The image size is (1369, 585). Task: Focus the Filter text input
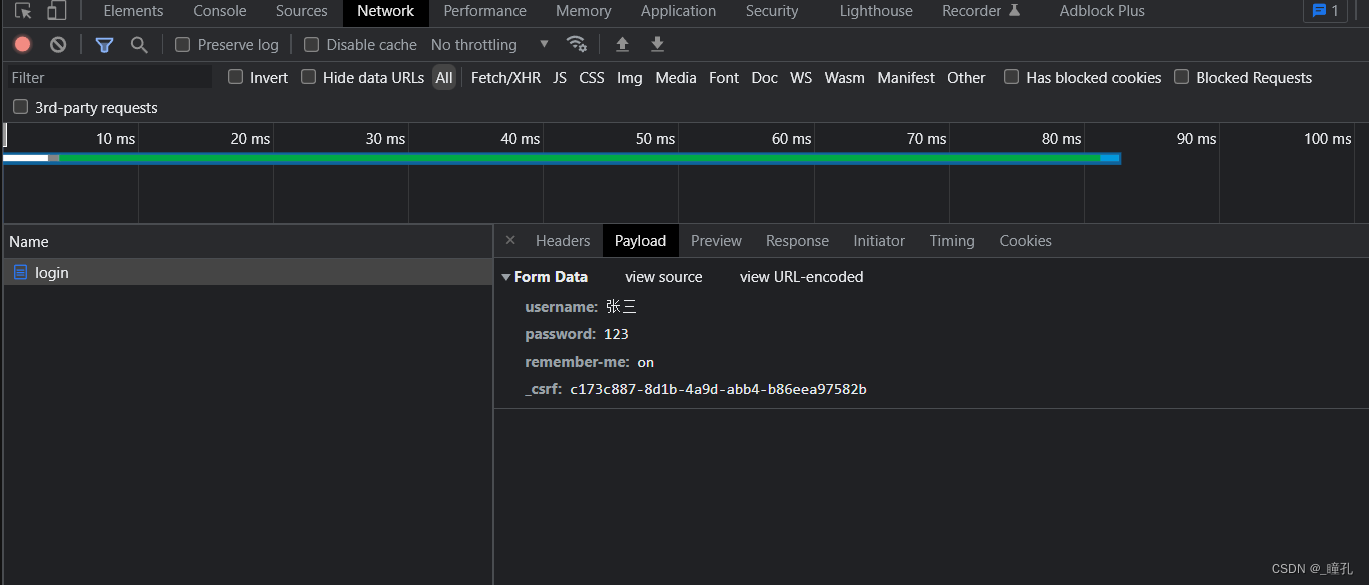[108, 77]
